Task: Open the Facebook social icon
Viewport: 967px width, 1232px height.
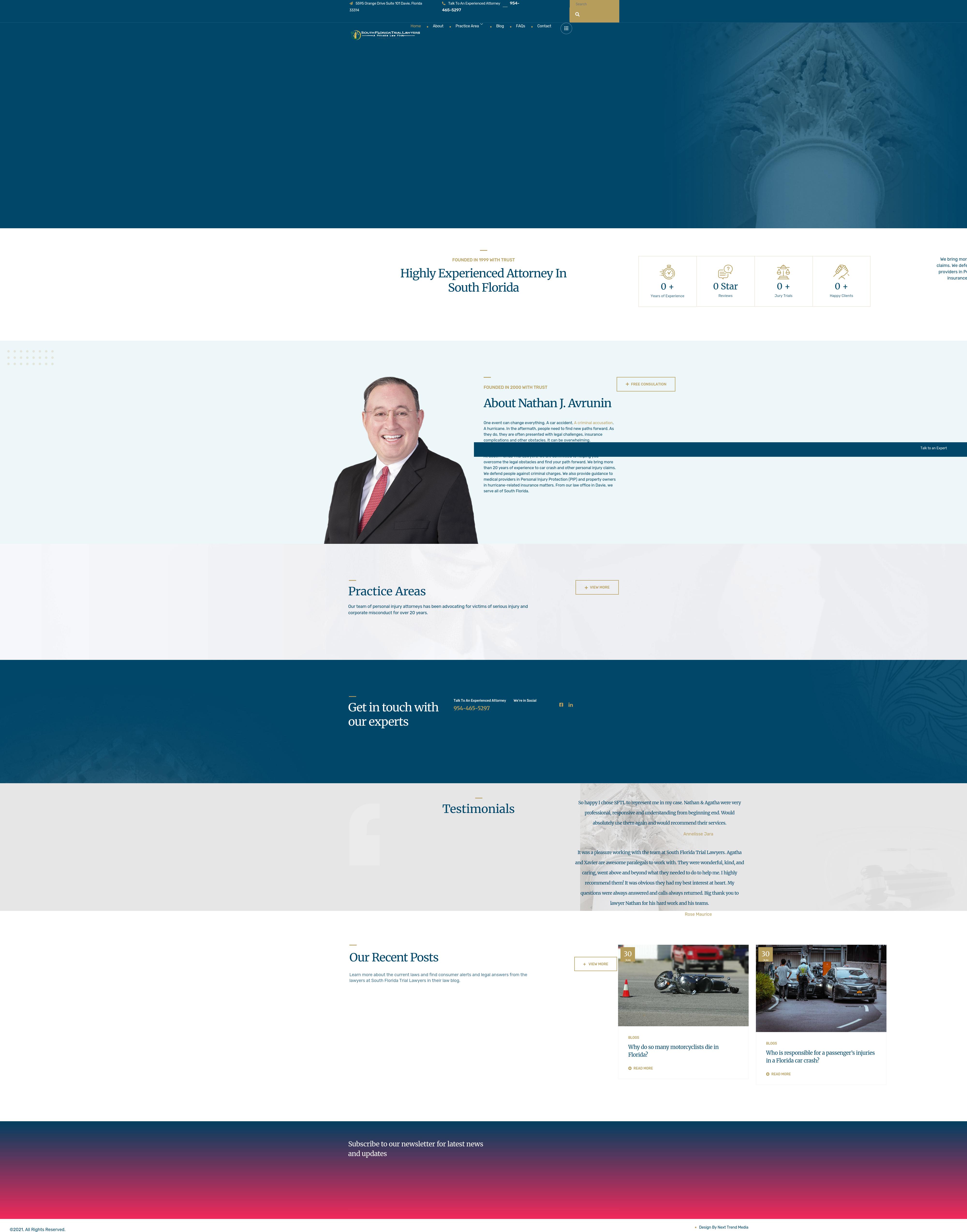Action: pyautogui.click(x=561, y=705)
